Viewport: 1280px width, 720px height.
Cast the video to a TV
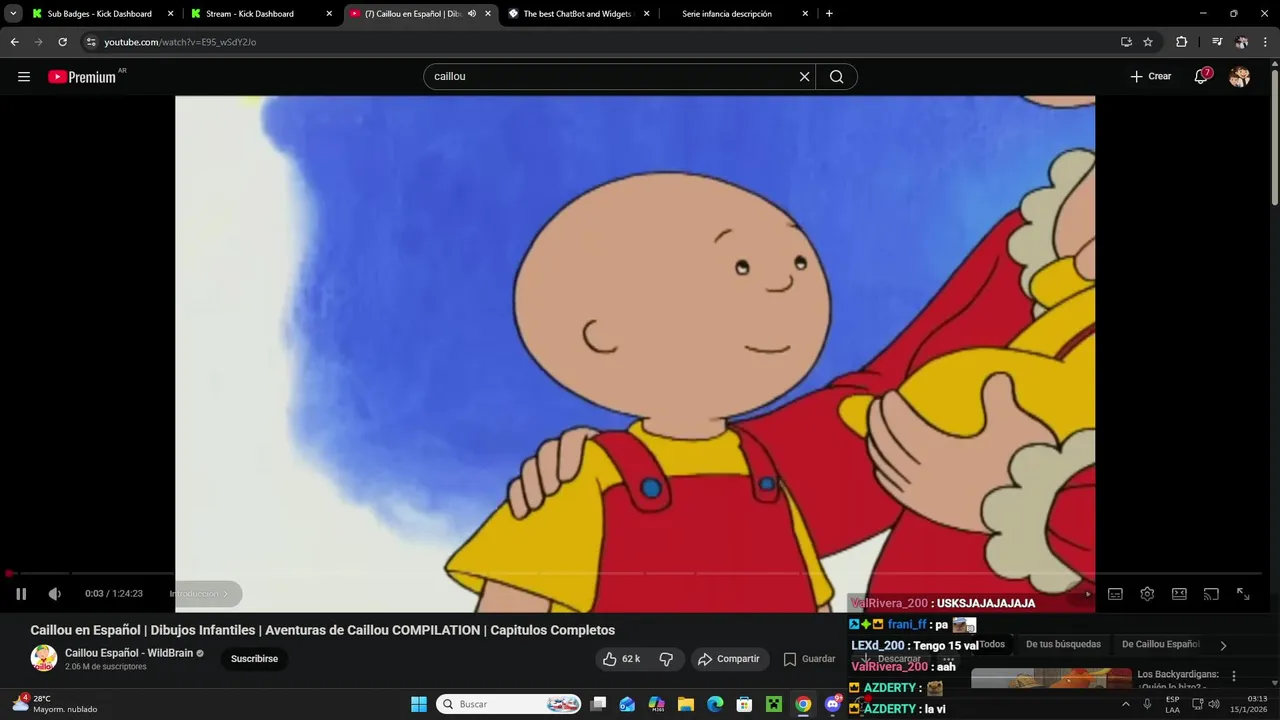pyautogui.click(x=1211, y=594)
